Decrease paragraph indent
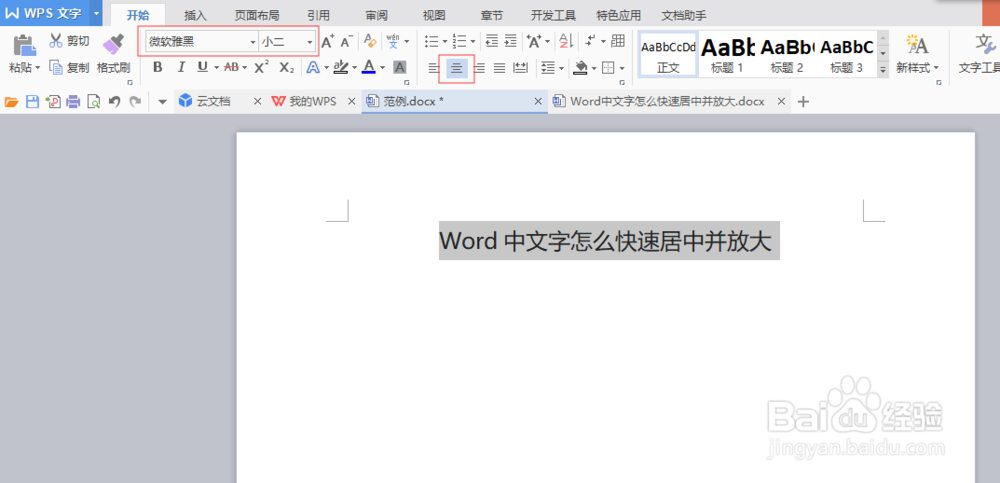Viewport: 1000px width, 483px height. [x=491, y=42]
